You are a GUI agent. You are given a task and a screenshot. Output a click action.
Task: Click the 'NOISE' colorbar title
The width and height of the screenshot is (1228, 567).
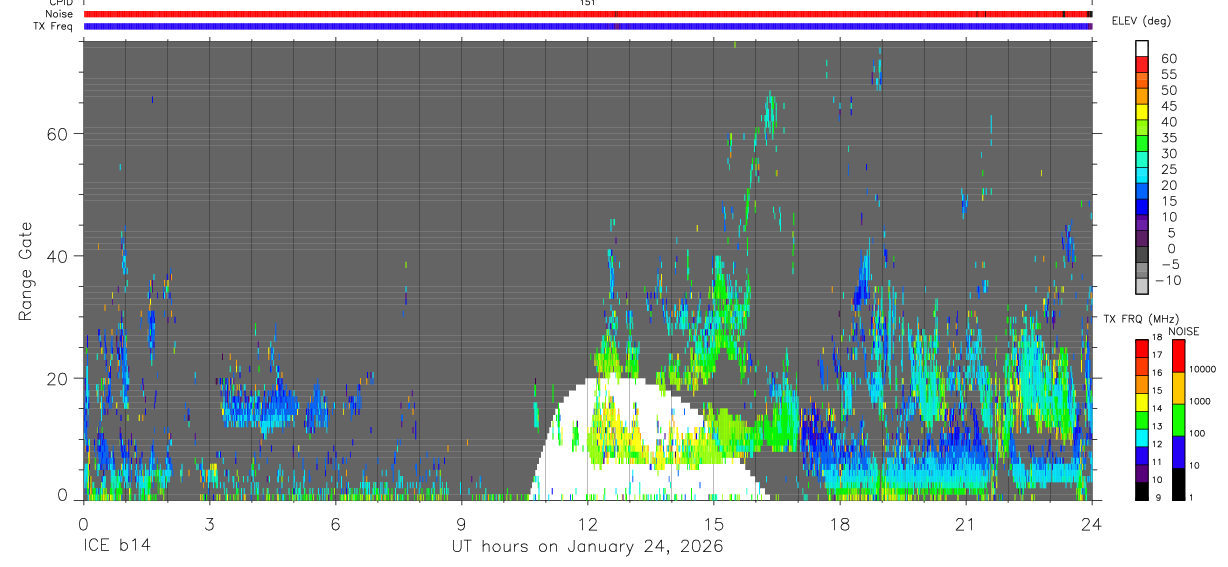[1183, 331]
